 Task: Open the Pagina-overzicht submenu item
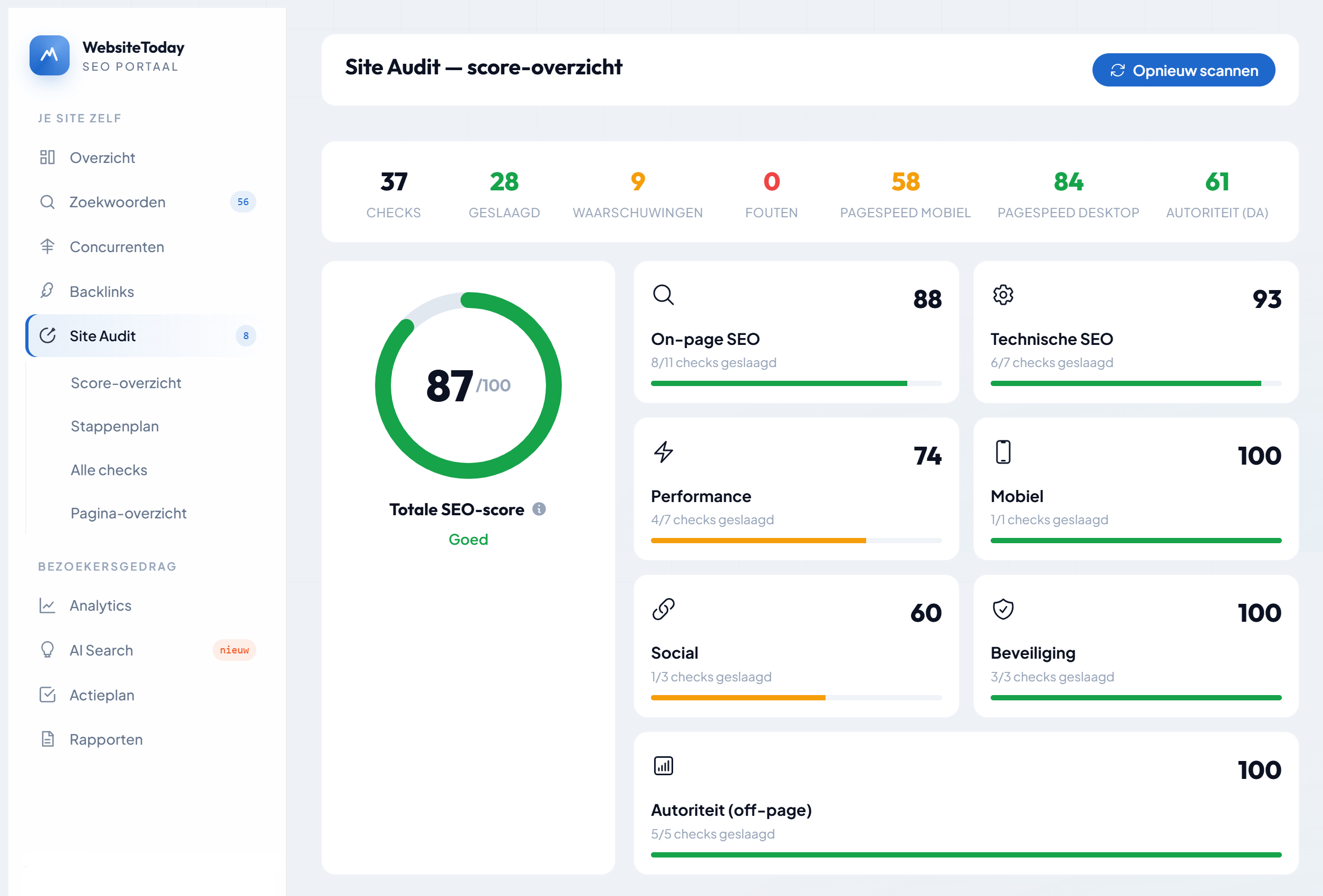click(129, 514)
